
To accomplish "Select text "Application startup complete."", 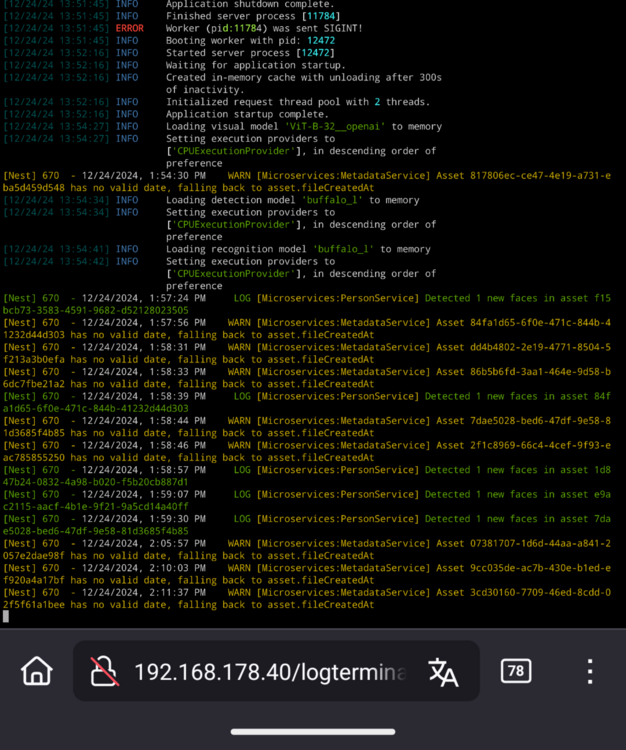I will click(x=247, y=114).
